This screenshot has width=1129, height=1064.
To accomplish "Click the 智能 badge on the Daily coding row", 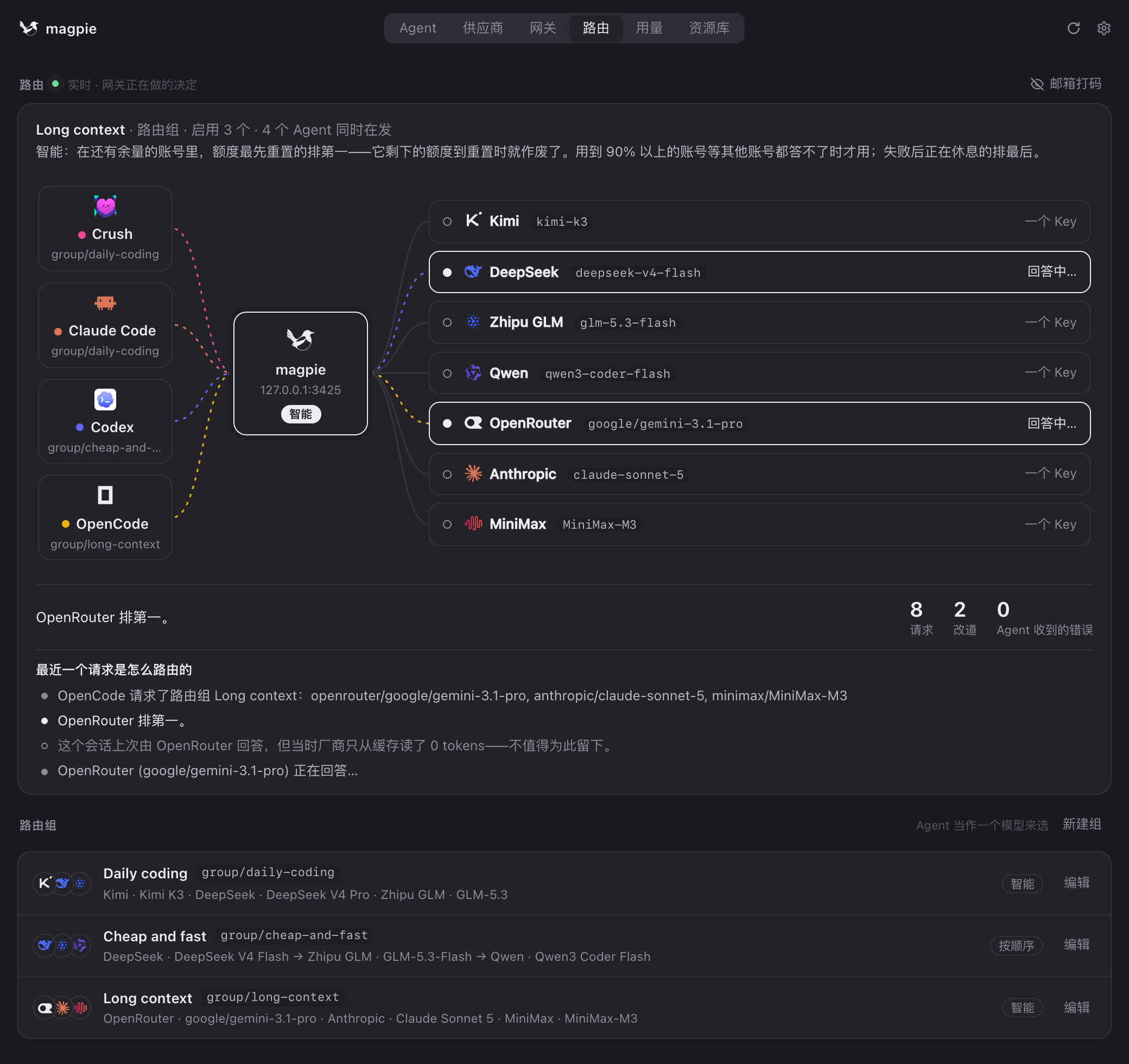I will click(x=1022, y=884).
